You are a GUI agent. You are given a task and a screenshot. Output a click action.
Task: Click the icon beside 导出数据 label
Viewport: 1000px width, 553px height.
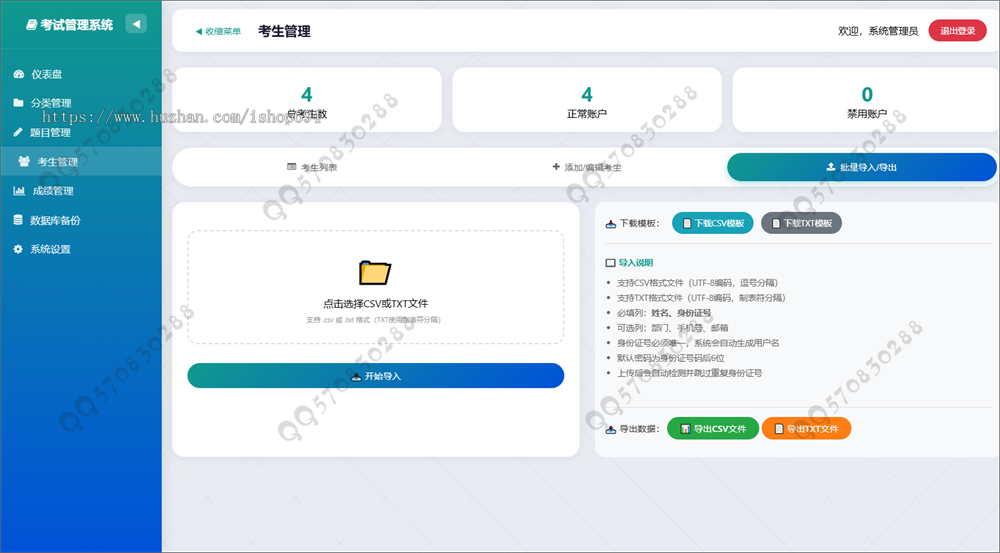coord(610,429)
